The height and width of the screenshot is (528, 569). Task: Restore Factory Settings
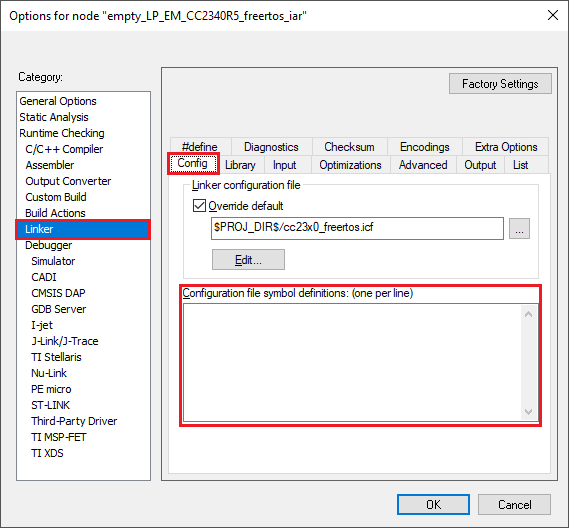pos(500,84)
